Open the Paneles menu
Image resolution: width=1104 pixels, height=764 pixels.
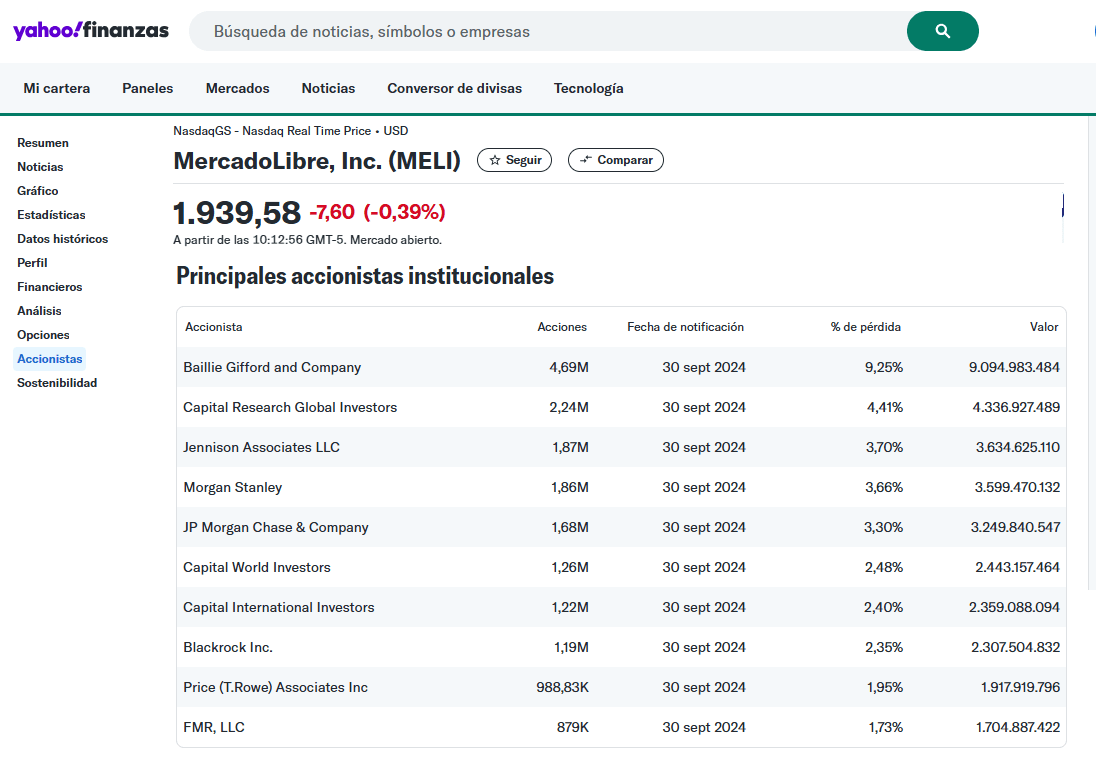click(147, 88)
